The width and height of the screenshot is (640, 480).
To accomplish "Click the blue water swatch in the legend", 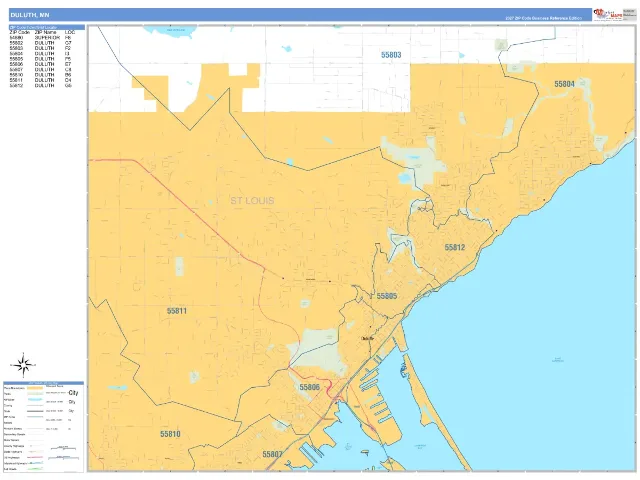I will (35, 400).
